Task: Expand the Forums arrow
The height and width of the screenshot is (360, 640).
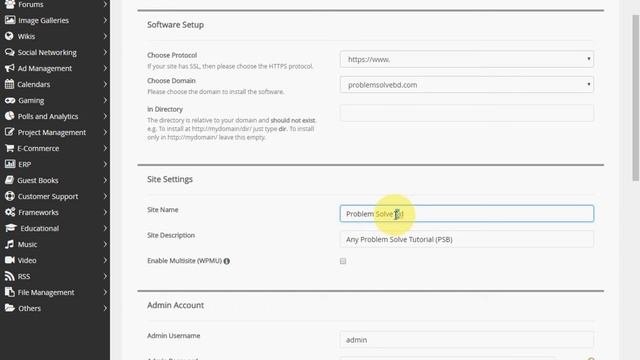Action: 105,4
